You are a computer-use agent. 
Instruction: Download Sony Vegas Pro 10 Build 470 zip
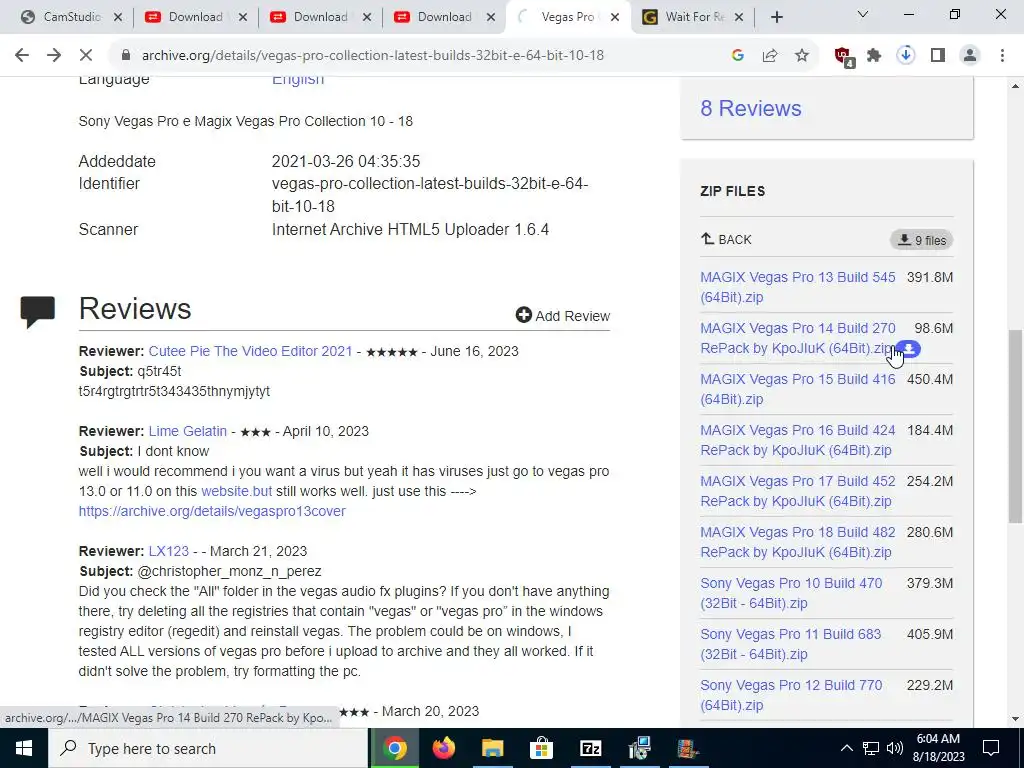tap(791, 592)
